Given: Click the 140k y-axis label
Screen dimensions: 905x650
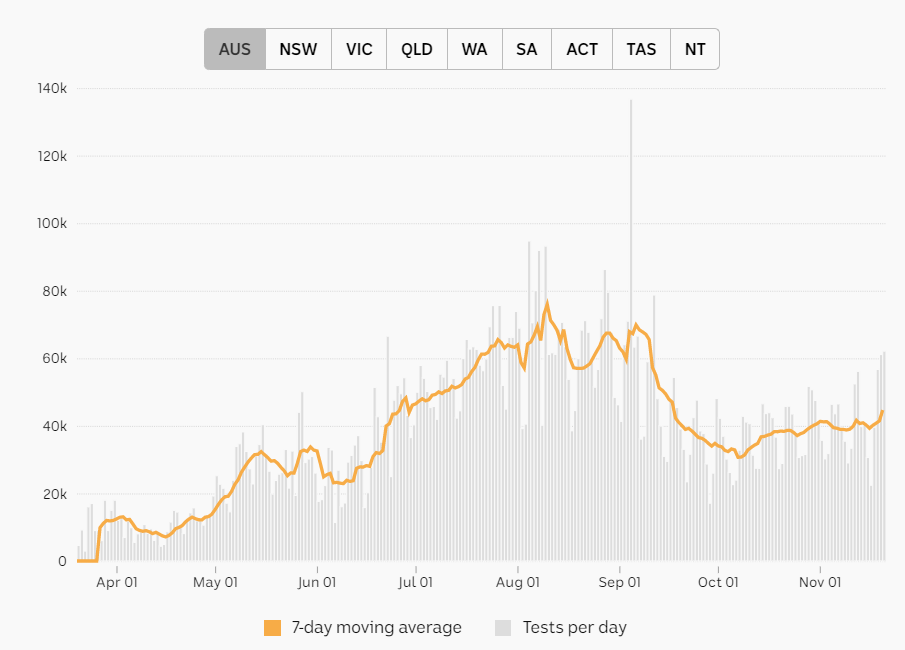Looking at the screenshot, I should pyautogui.click(x=52, y=88).
